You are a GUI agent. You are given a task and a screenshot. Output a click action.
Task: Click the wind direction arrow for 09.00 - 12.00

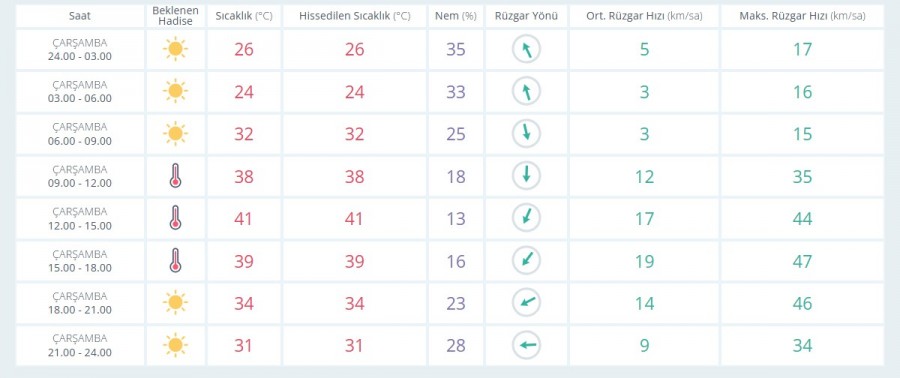pos(526,176)
